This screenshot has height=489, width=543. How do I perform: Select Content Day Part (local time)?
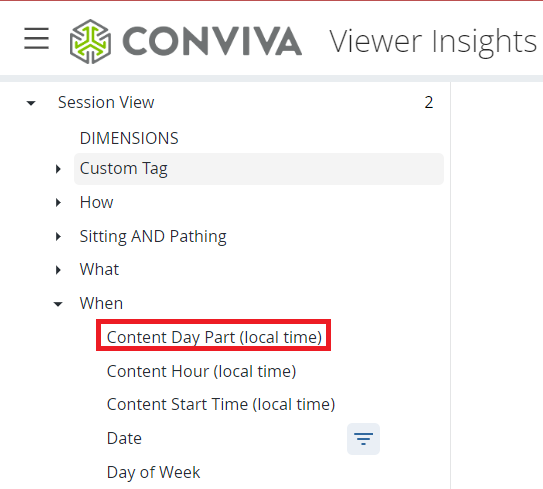(214, 337)
